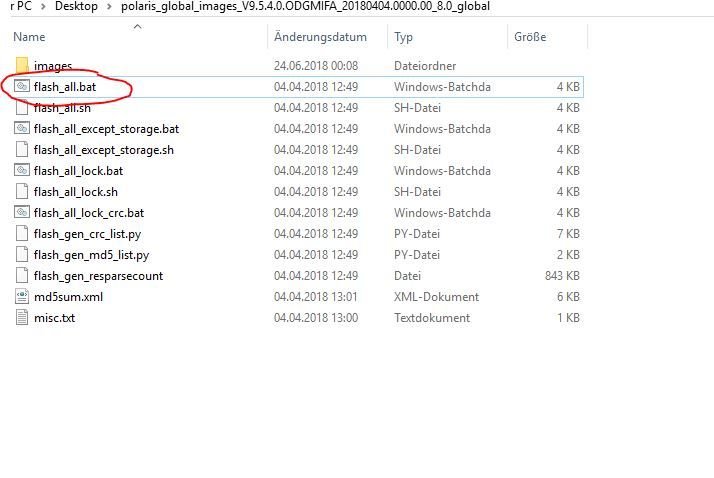
Task: Sort by the Größe column header
Action: tap(530, 37)
